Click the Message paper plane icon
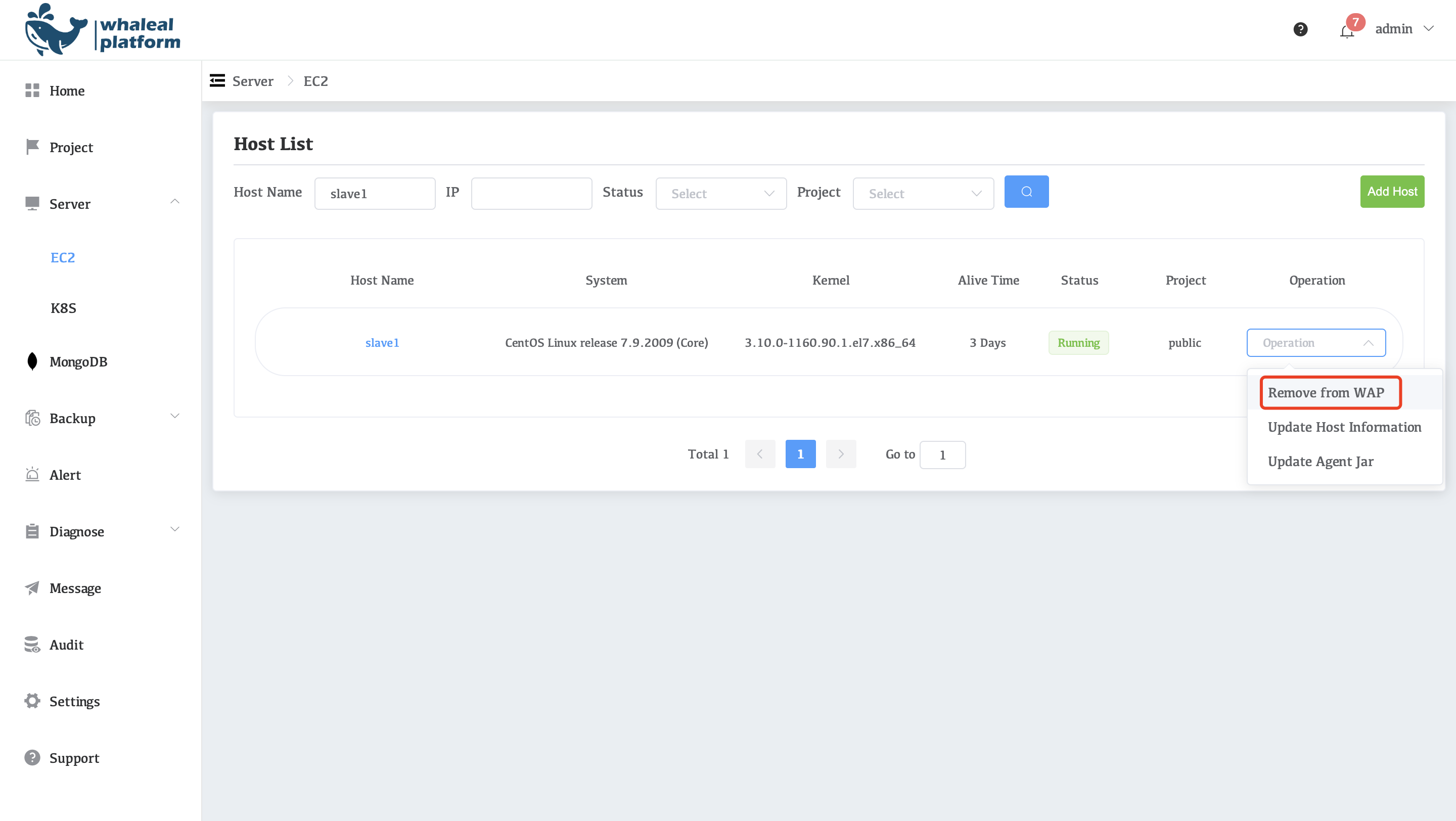This screenshot has width=1456, height=821. (32, 587)
